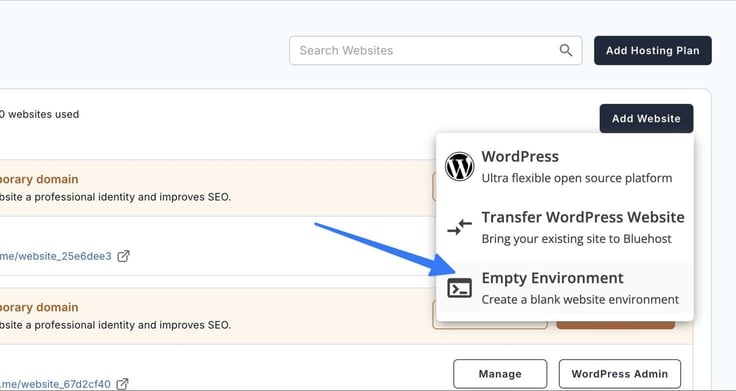Toggle the Add Website dropdown button

pos(646,118)
